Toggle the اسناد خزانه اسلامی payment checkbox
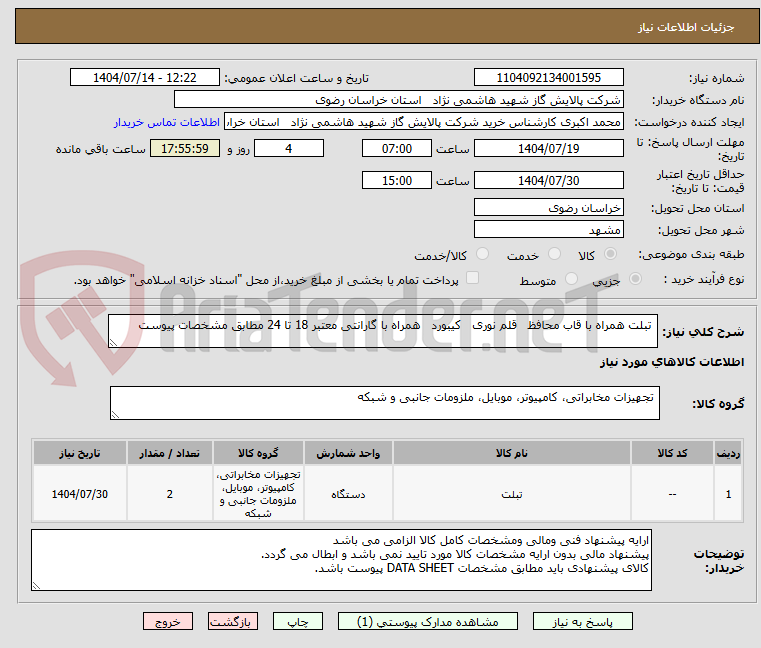 point(474,279)
